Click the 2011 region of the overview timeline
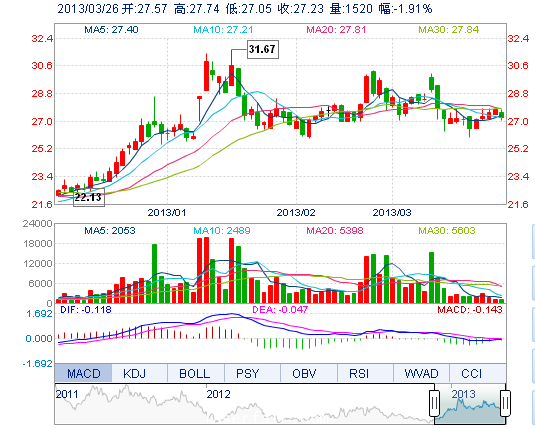The height and width of the screenshot is (428, 535). pyautogui.click(x=67, y=394)
